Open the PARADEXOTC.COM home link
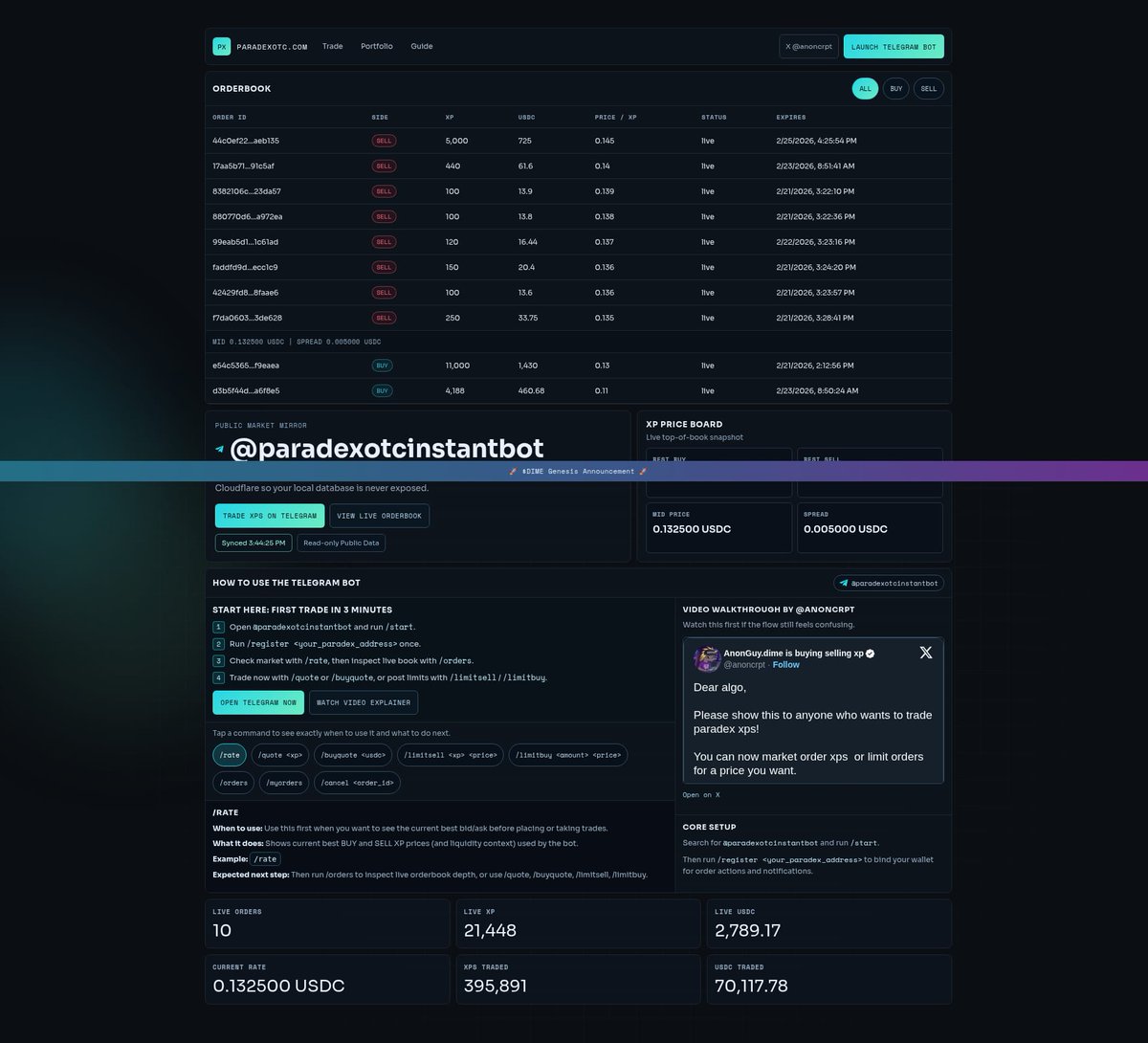Screen dimensions: 1148x1043 272,47
